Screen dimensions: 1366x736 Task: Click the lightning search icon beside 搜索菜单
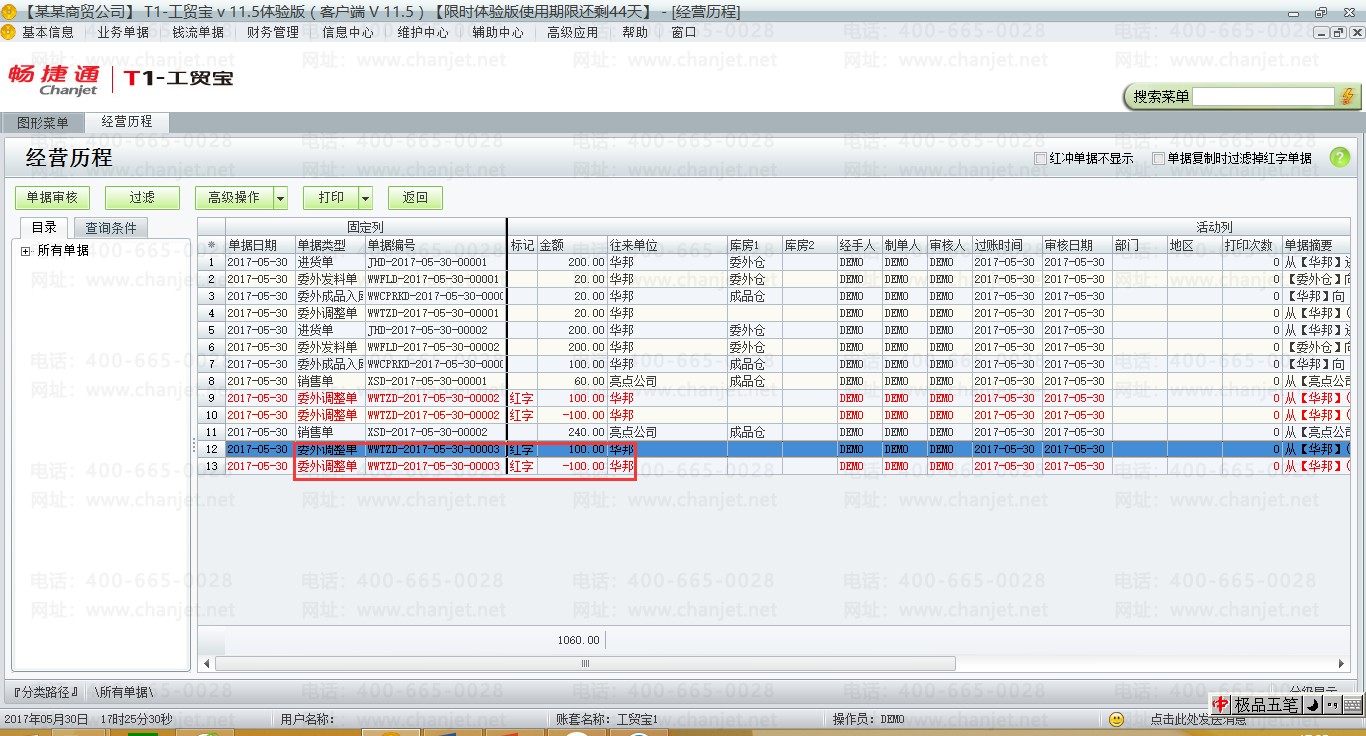[1347, 96]
